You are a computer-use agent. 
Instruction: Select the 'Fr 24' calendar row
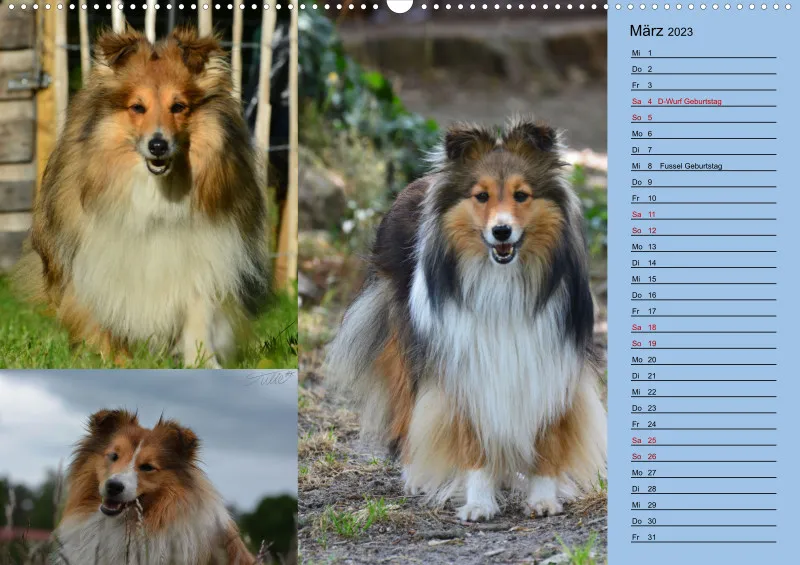tap(703, 425)
